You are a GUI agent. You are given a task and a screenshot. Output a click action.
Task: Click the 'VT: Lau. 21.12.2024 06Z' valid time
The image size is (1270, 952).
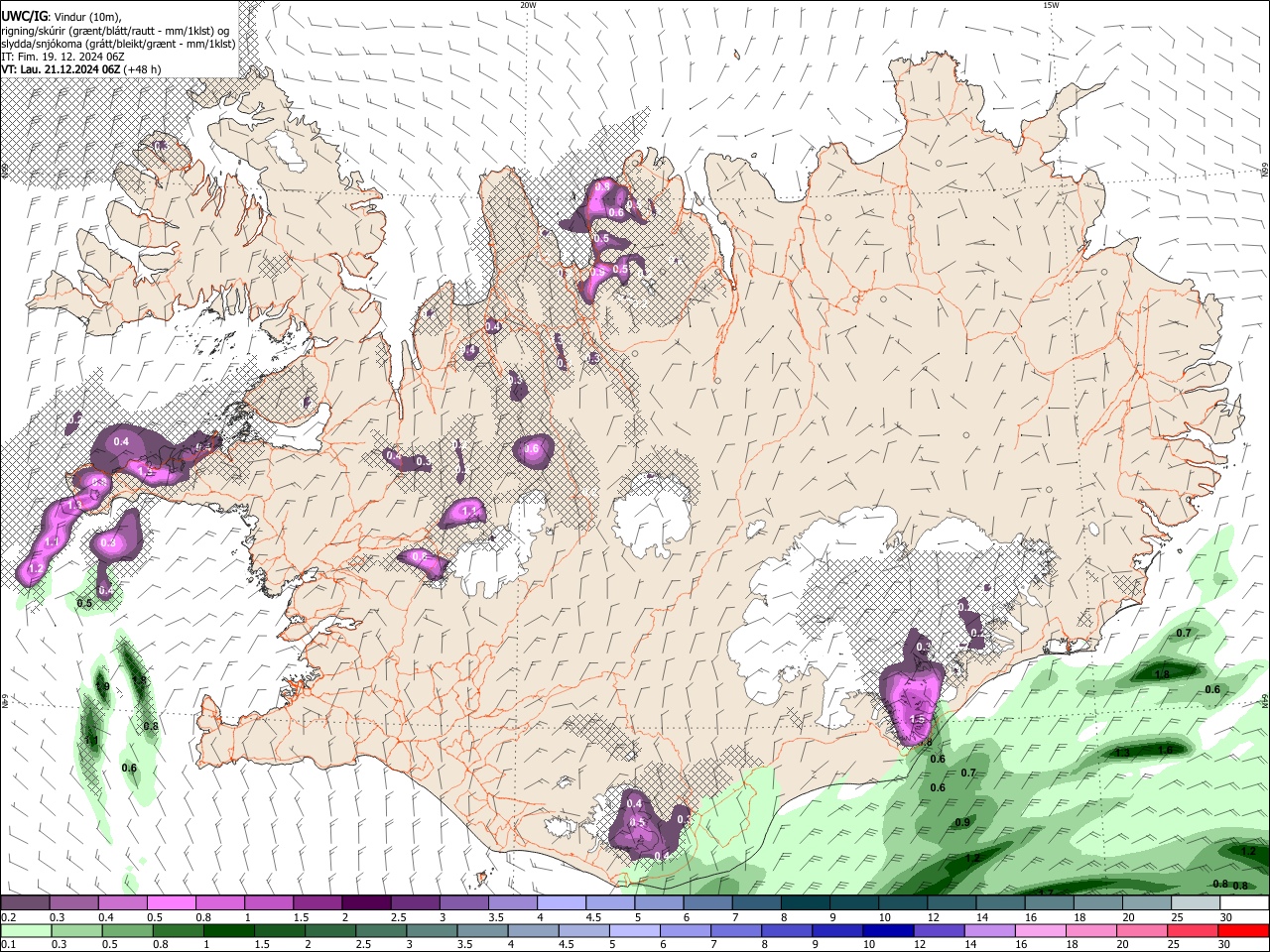point(61,69)
